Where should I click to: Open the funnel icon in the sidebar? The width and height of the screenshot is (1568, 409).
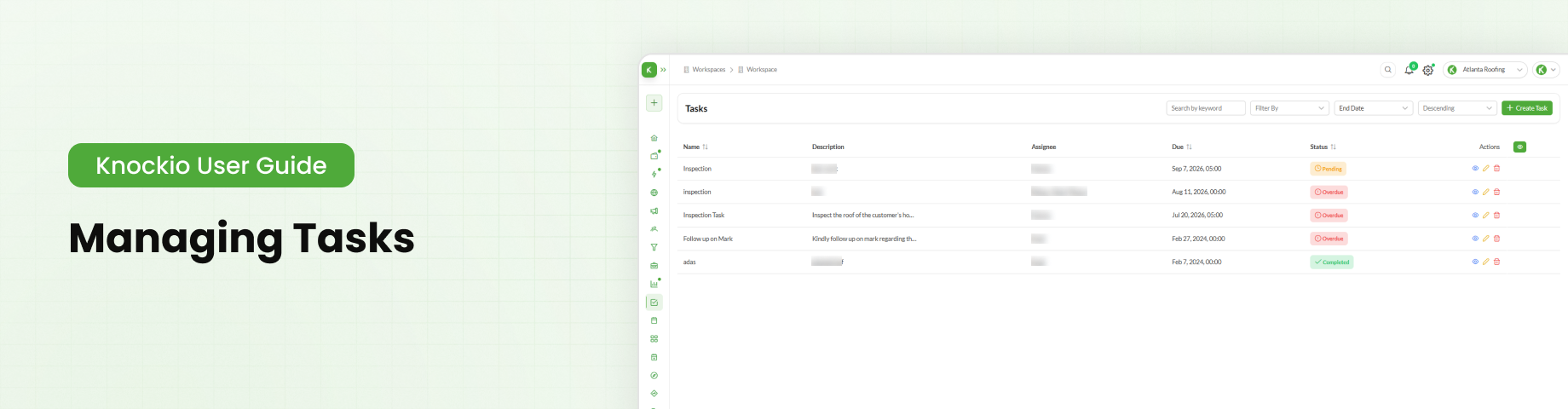tap(654, 248)
